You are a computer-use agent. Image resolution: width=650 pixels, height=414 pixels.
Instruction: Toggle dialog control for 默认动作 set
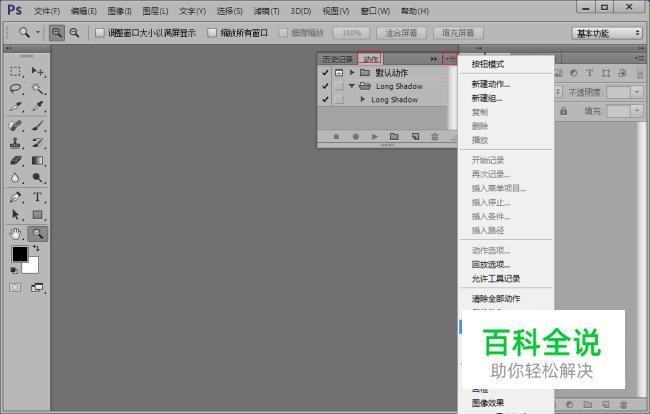pos(339,73)
